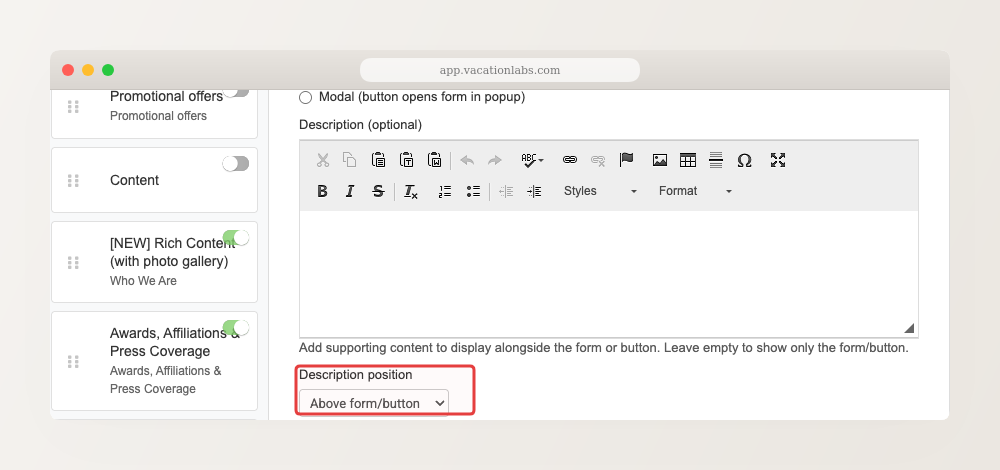Click Paste from Word icon
The height and width of the screenshot is (470, 1000).
pyautogui.click(x=434, y=160)
